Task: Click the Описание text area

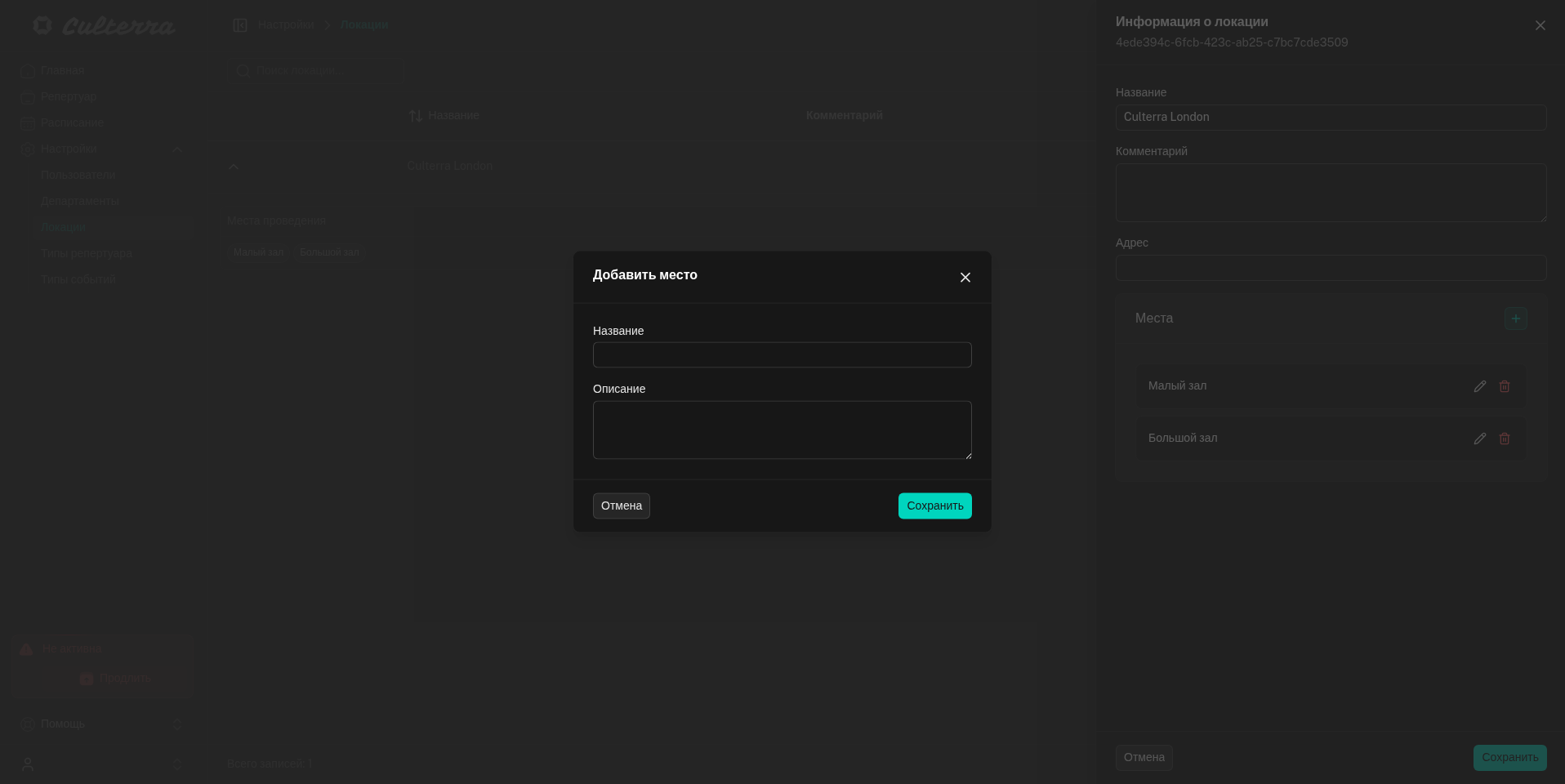Action: pos(782,430)
